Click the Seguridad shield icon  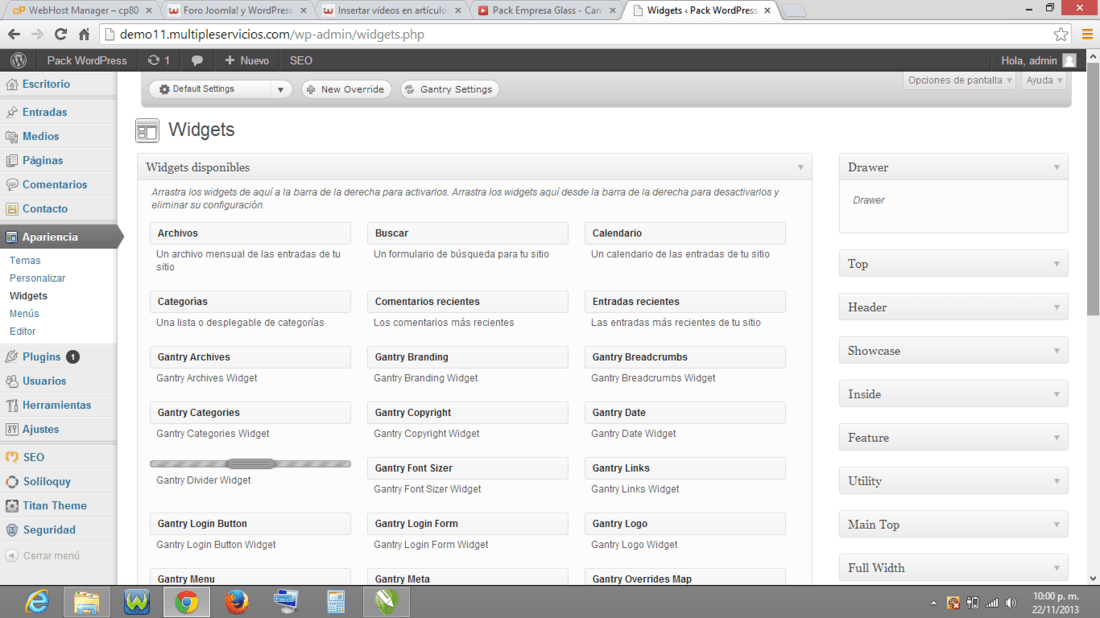[12, 530]
